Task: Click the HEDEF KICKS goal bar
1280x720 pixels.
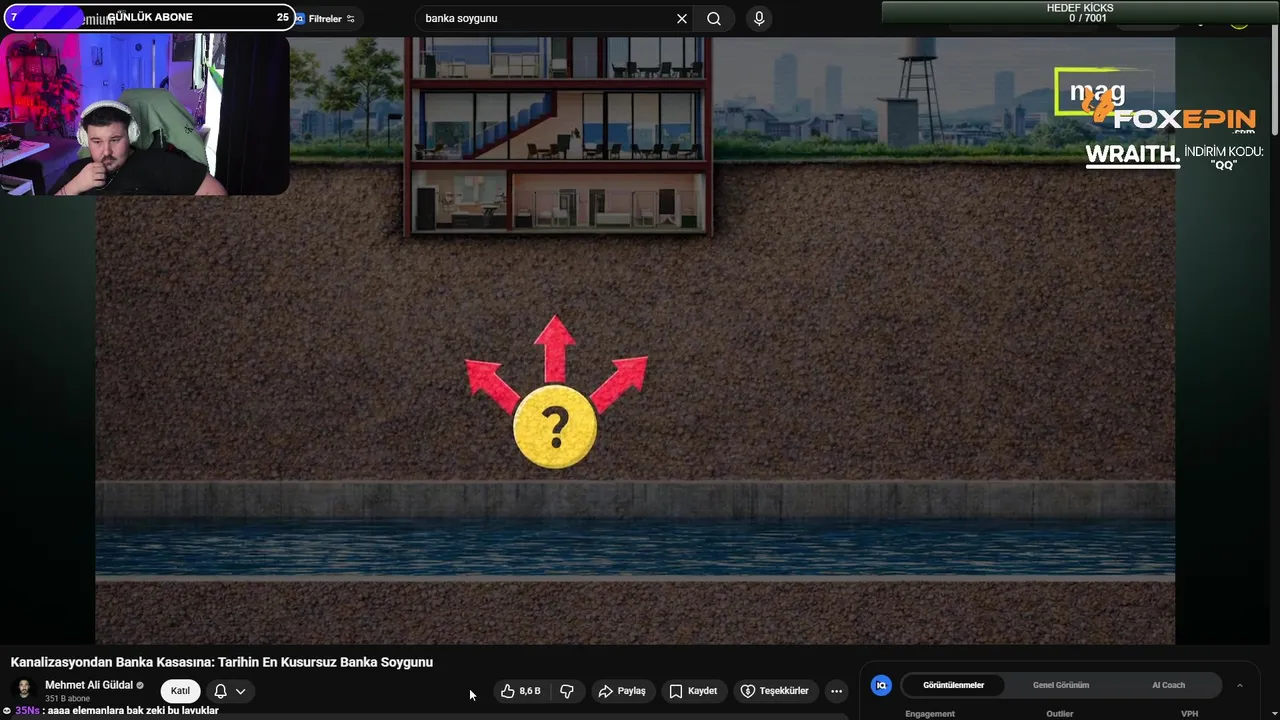Action: coord(1080,12)
